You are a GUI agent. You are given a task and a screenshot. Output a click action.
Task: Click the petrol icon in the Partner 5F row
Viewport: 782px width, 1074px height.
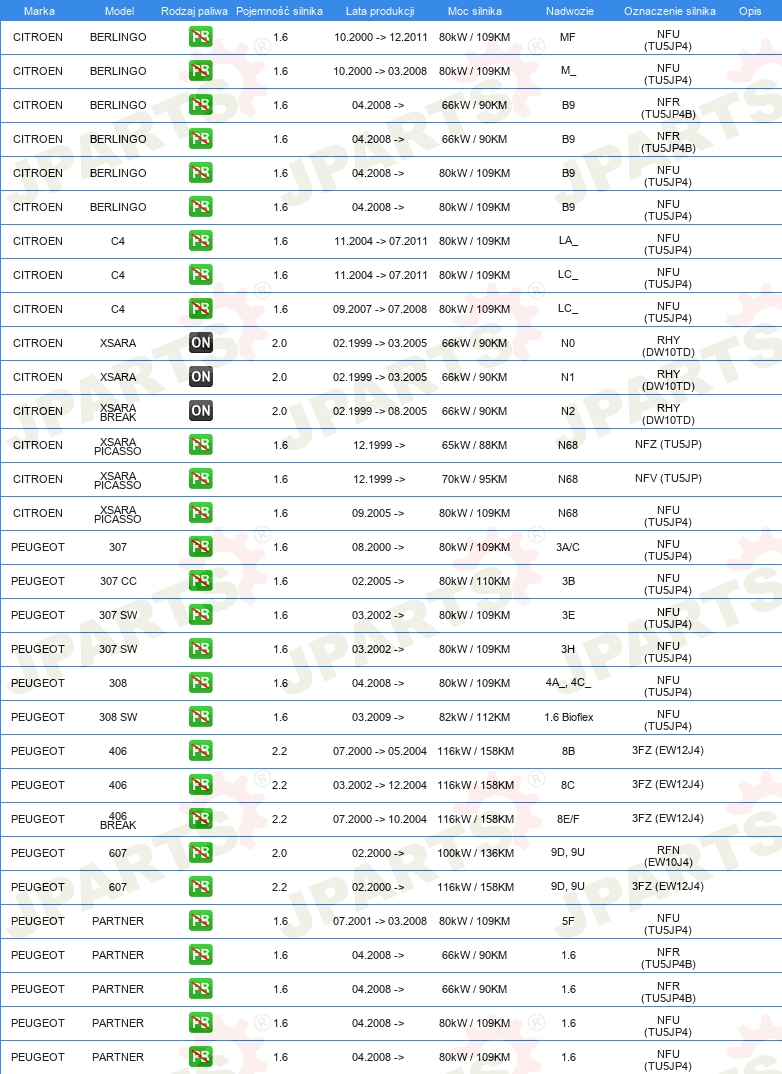coord(201,921)
